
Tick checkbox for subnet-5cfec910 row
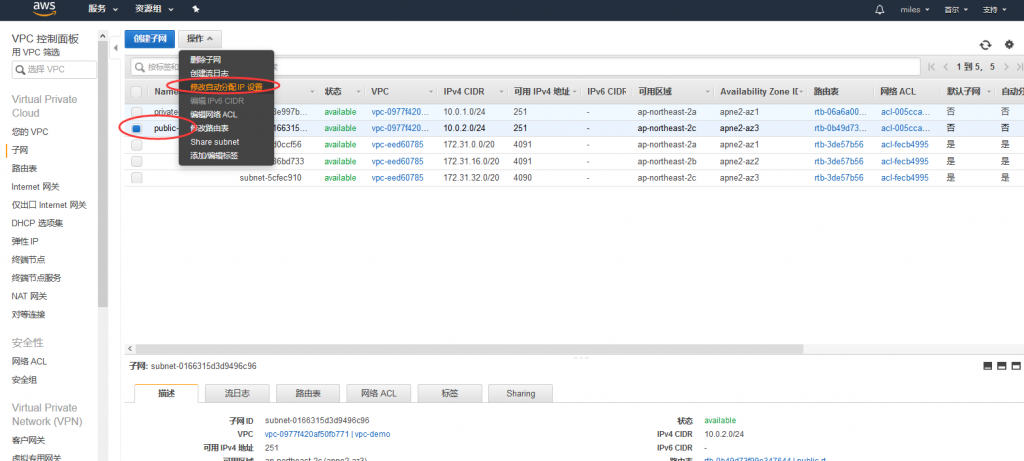[x=136, y=178]
